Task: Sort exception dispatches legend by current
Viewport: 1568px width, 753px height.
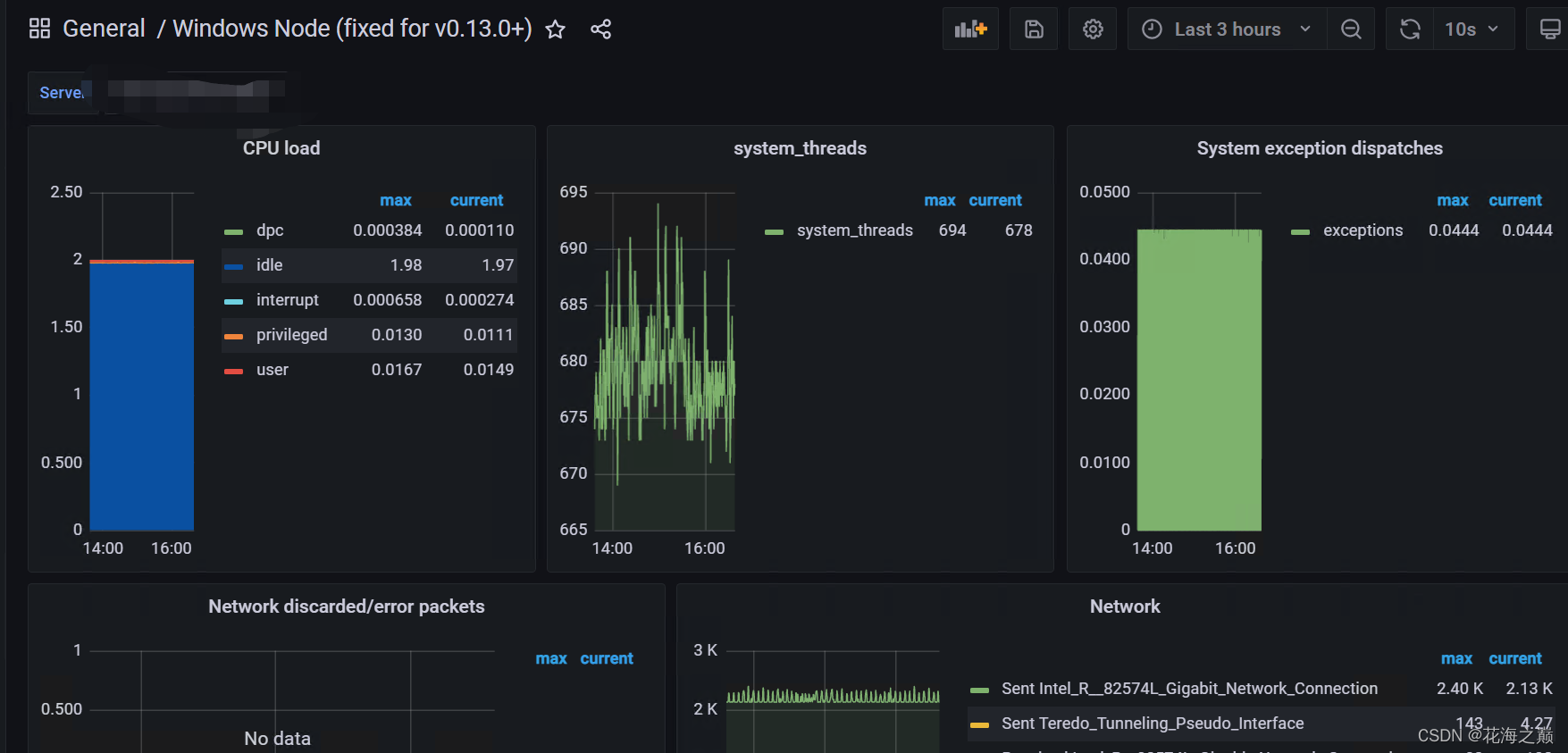Action: (1515, 200)
